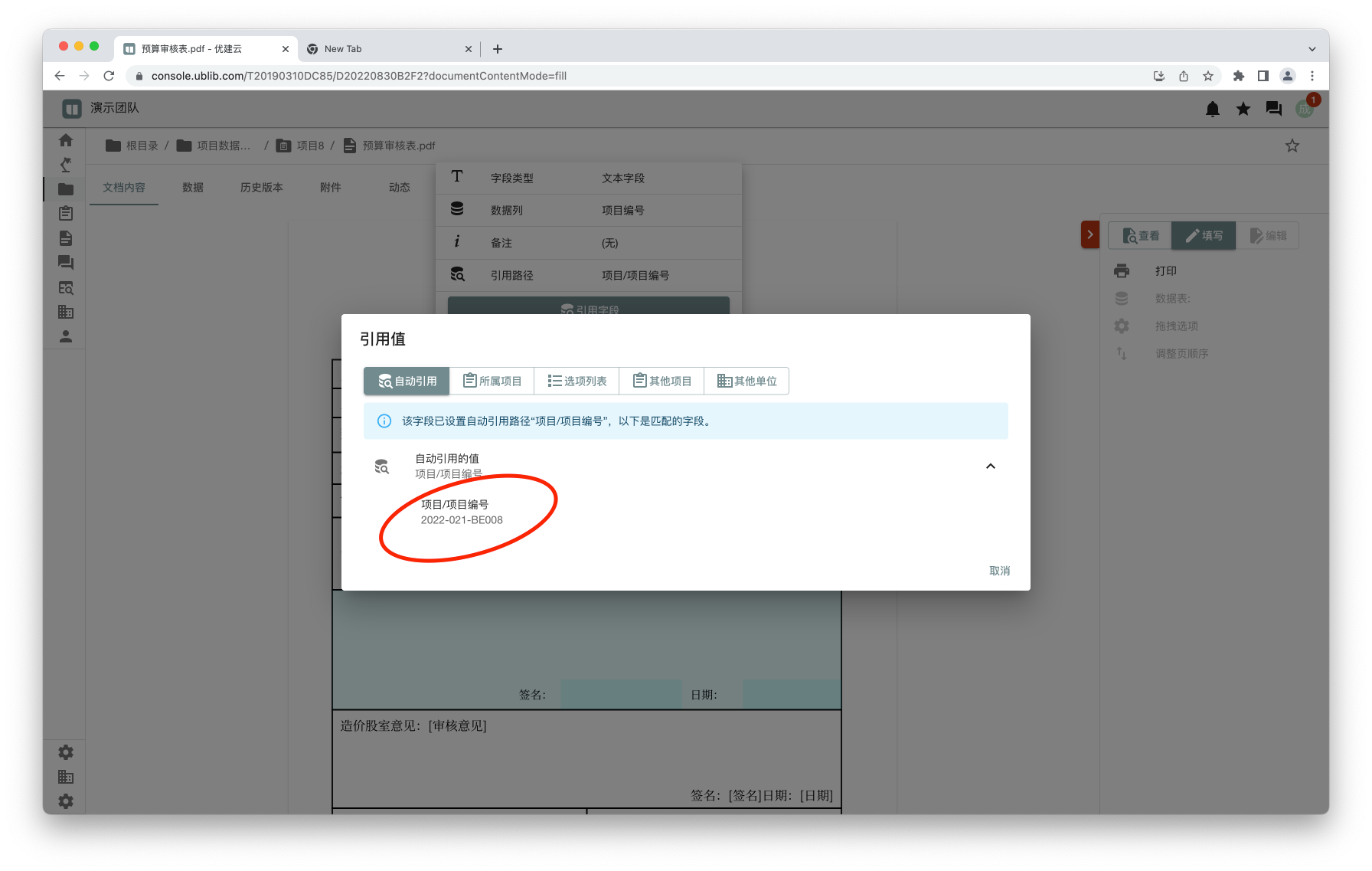Viewport: 1372px width, 871px height.
Task: Switch to 查看 view mode
Action: [1140, 236]
